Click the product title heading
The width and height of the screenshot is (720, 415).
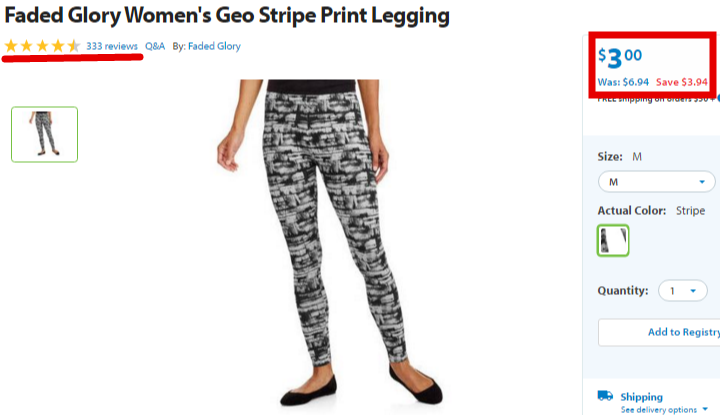(x=227, y=16)
